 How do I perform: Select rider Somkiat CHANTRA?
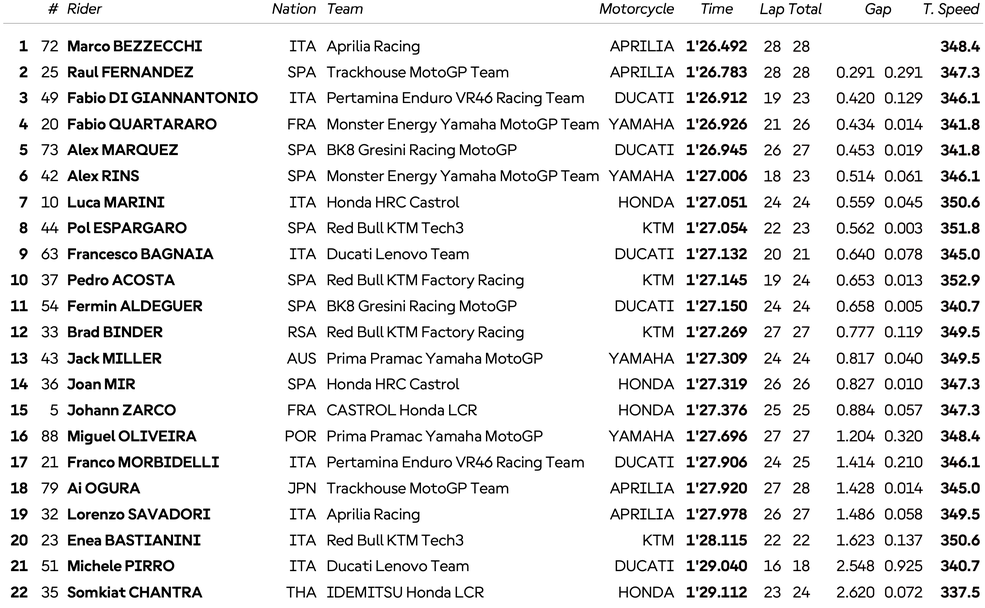(134, 592)
